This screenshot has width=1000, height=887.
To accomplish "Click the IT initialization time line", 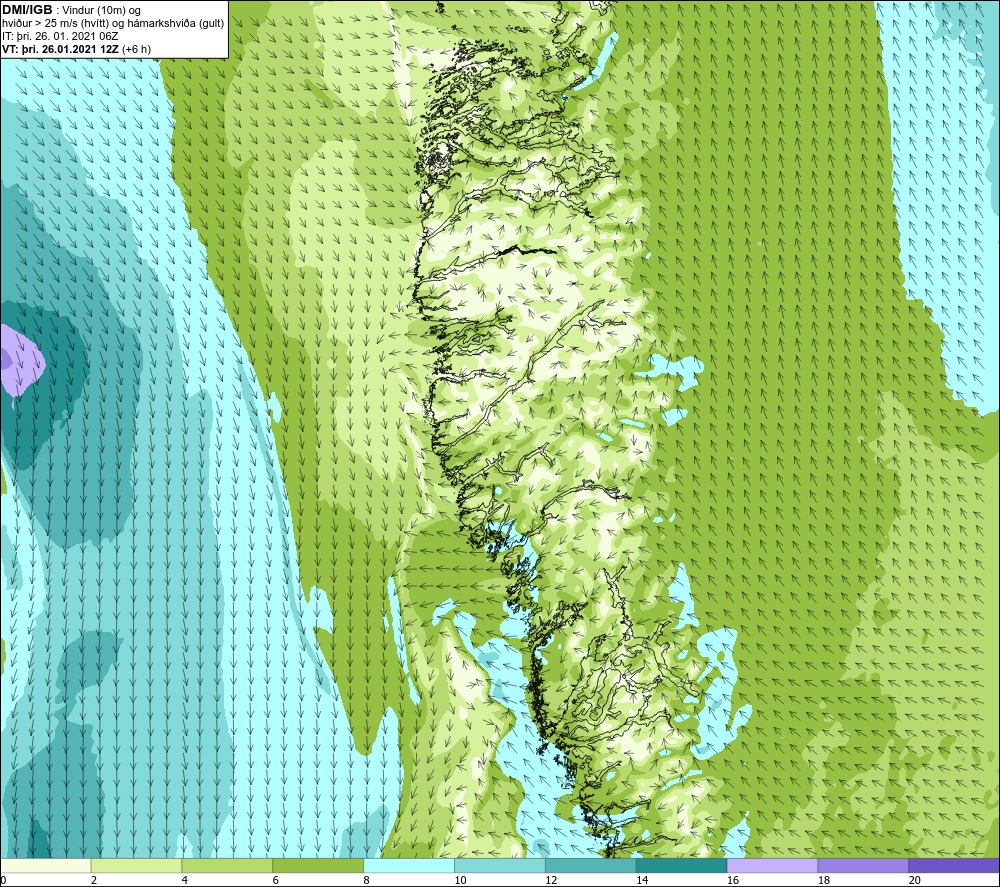I will pos(60,36).
